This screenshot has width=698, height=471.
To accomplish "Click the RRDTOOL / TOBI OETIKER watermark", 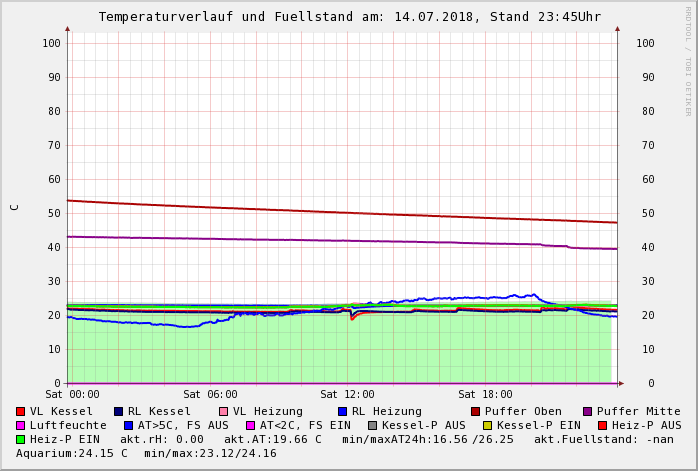I will click(x=688, y=60).
